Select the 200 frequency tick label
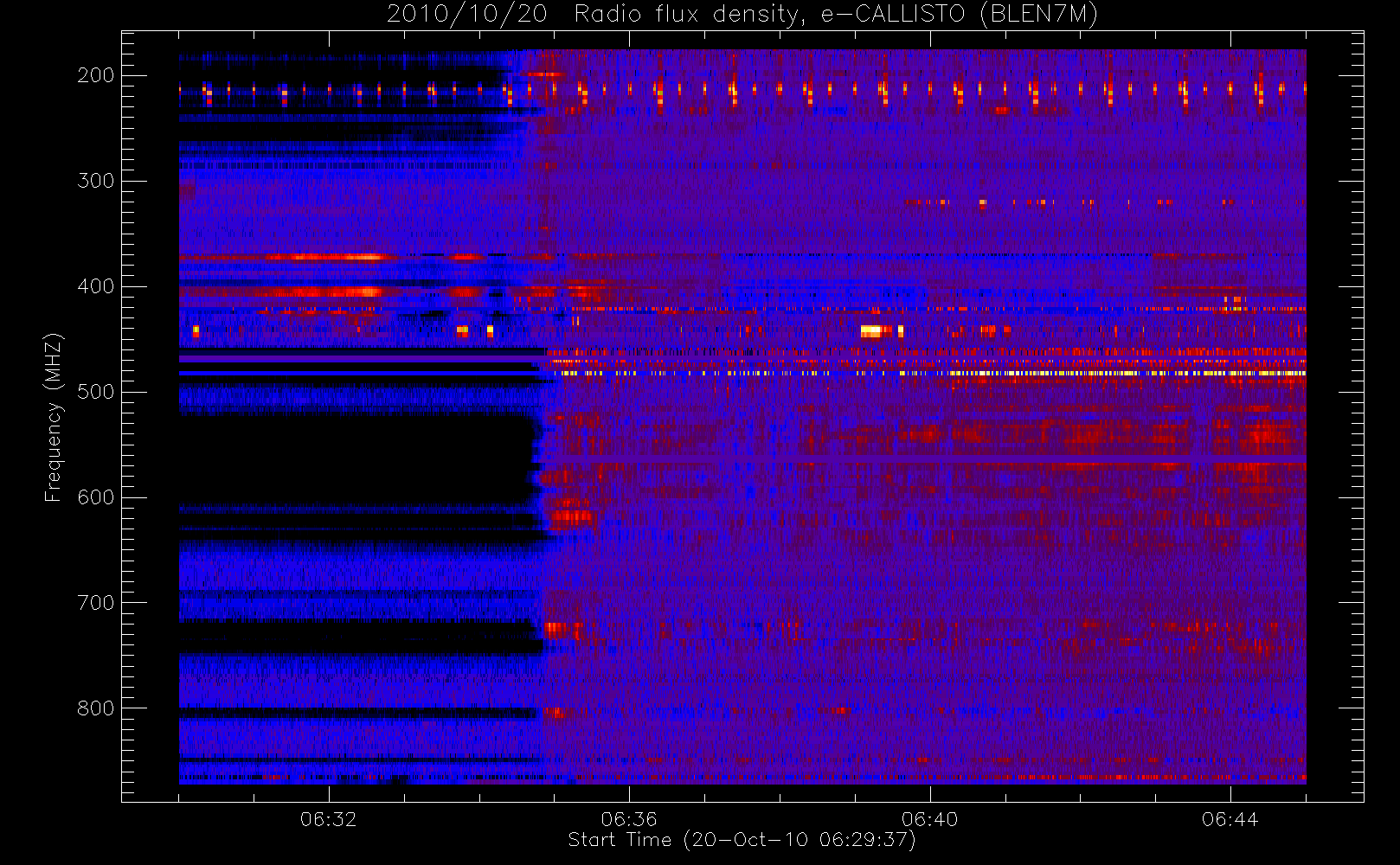Image resolution: width=1400 pixels, height=865 pixels. pos(96,75)
